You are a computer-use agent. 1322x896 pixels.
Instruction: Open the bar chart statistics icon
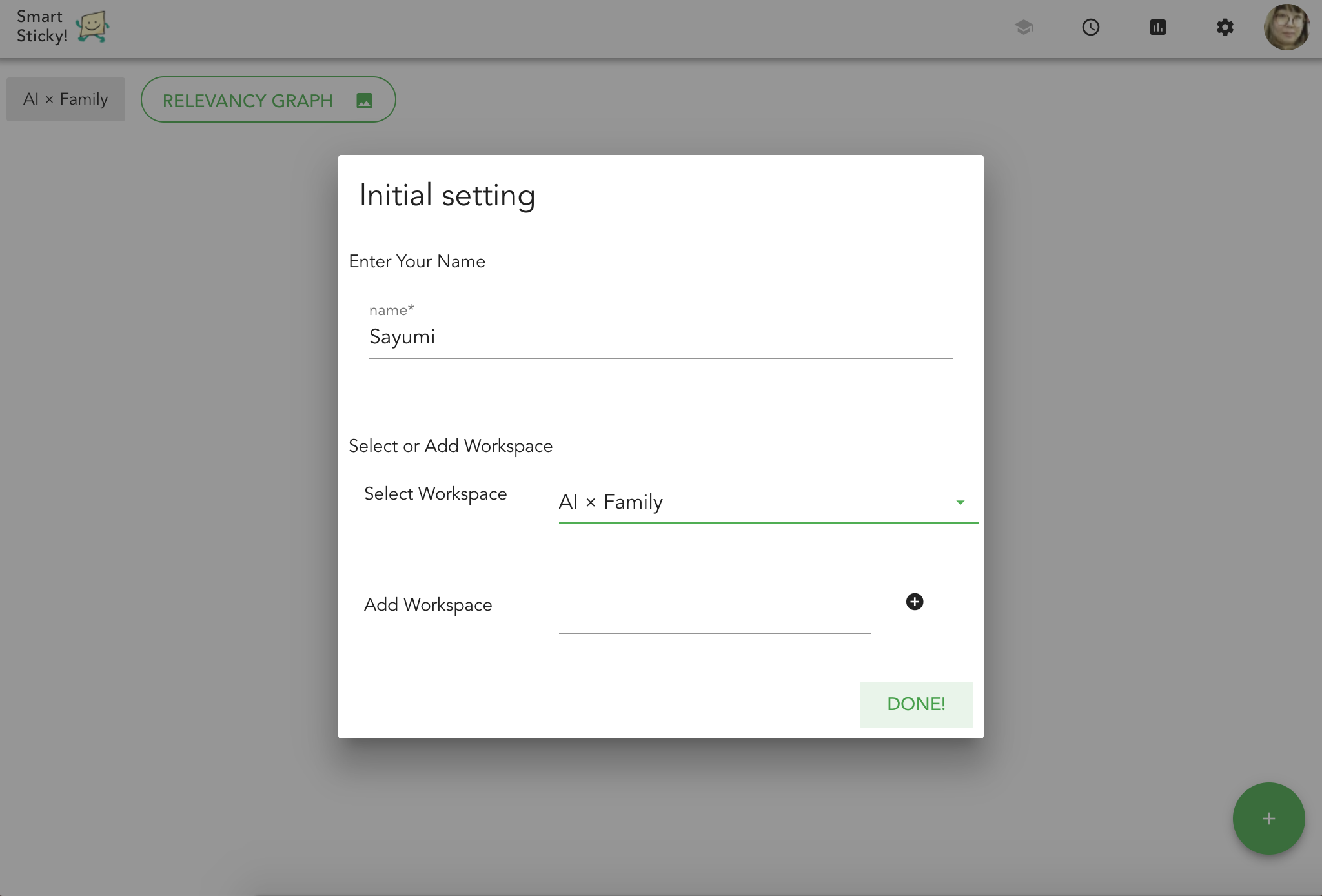[1158, 27]
